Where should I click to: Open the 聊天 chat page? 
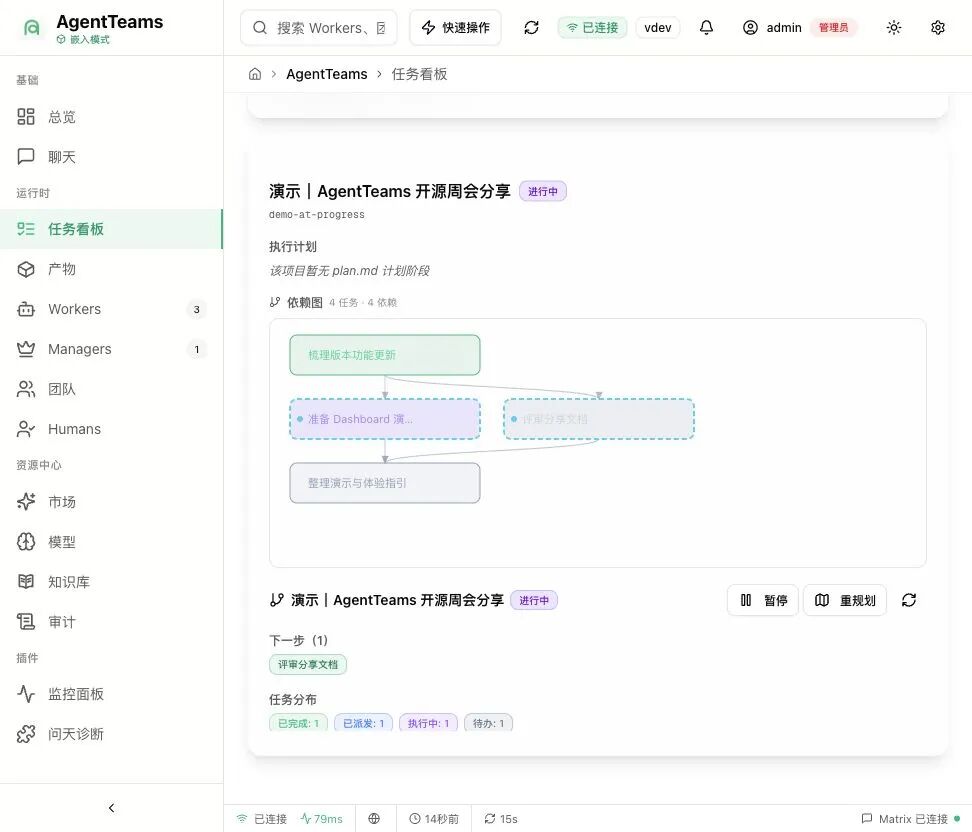(x=110, y=157)
